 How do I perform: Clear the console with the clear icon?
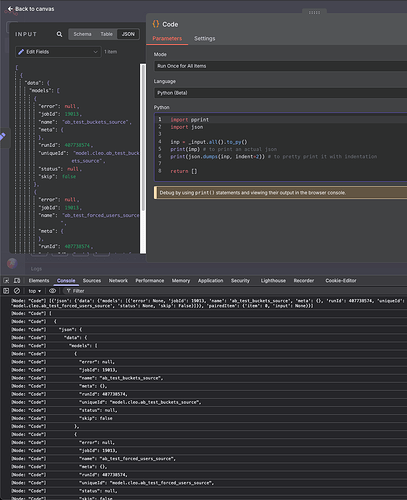[17, 291]
